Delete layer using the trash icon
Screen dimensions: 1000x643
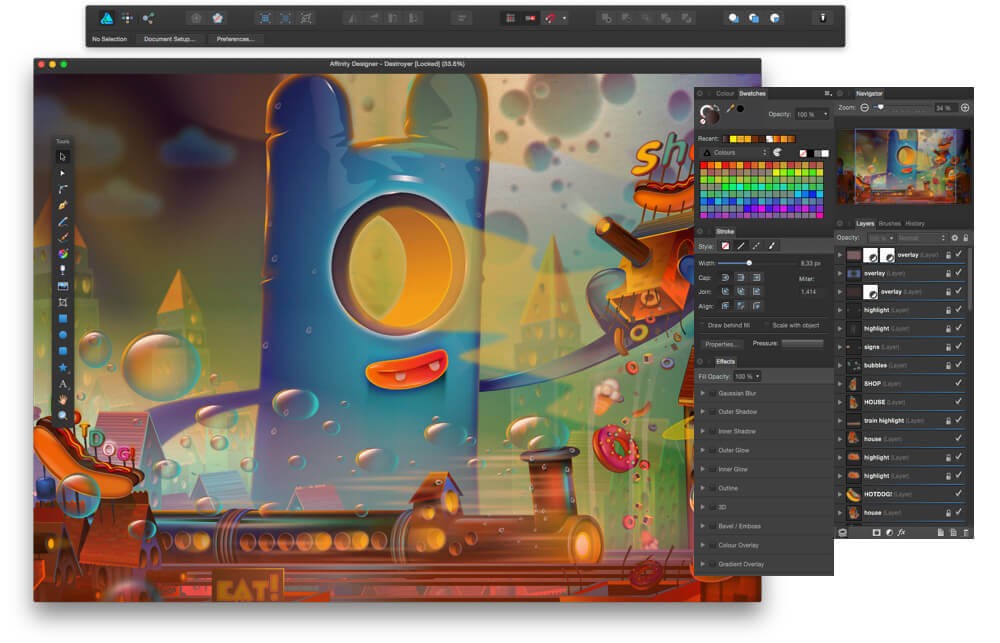[x=966, y=532]
